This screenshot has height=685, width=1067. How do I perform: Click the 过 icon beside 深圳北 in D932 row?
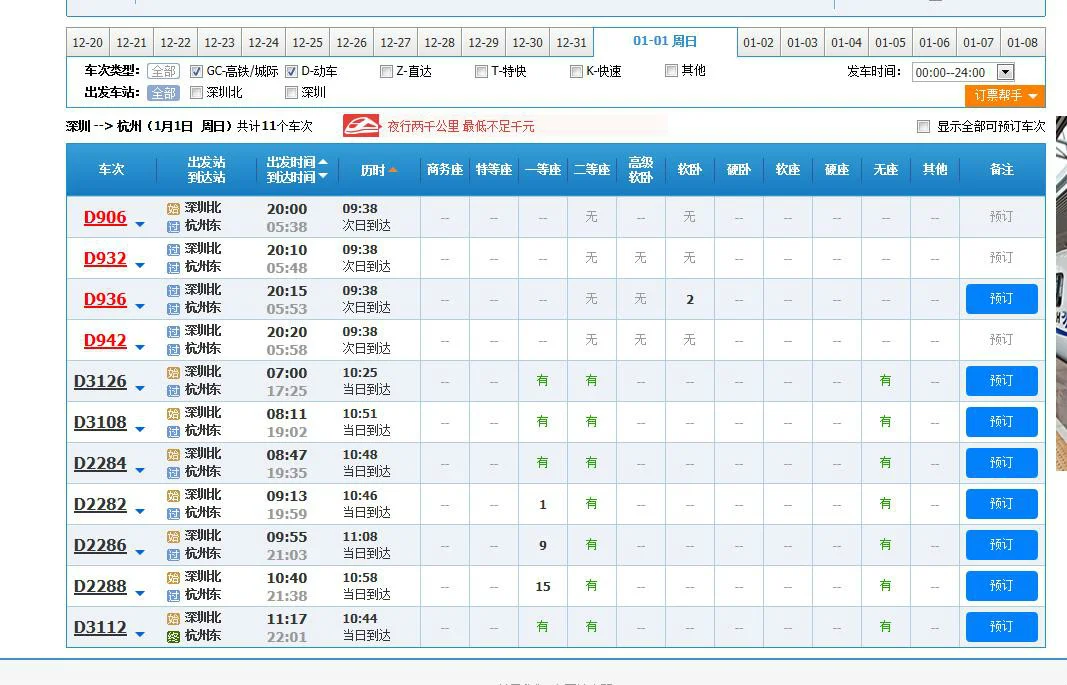tap(173, 250)
